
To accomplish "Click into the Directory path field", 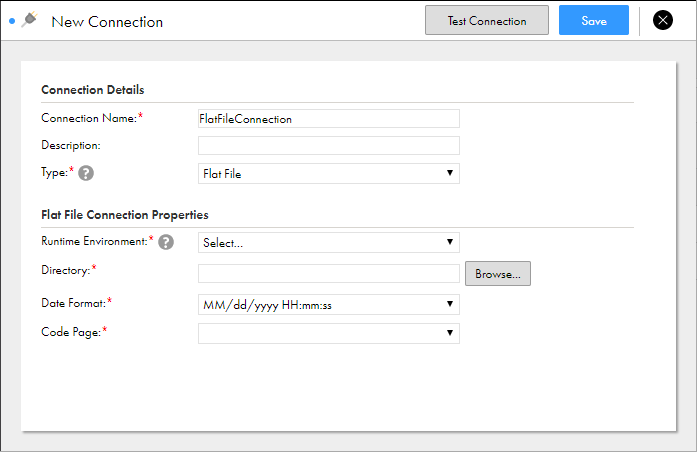I will click(328, 273).
